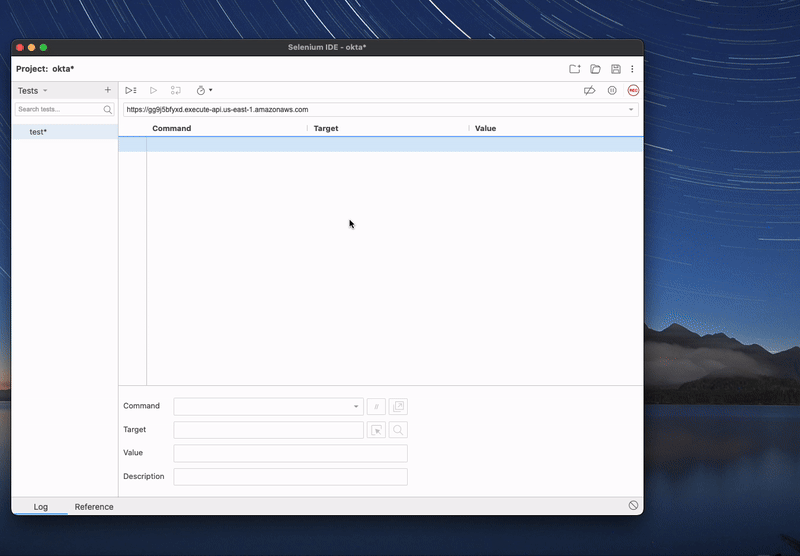
Task: Click into the Value input field
Action: pyautogui.click(x=290, y=453)
